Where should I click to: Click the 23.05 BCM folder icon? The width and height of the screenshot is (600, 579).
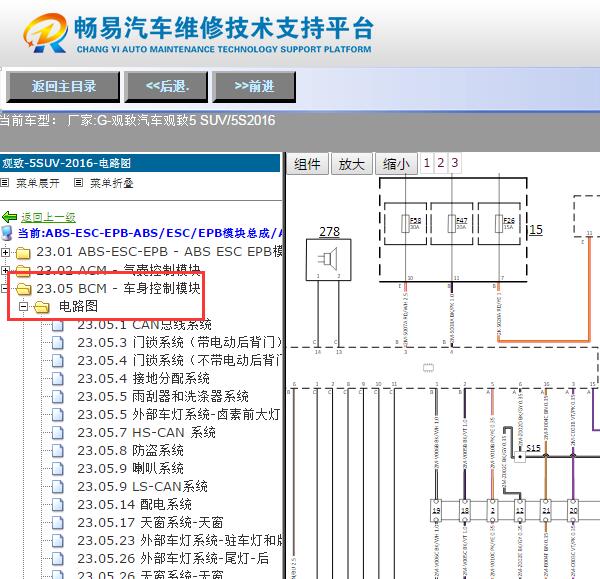click(x=23, y=289)
